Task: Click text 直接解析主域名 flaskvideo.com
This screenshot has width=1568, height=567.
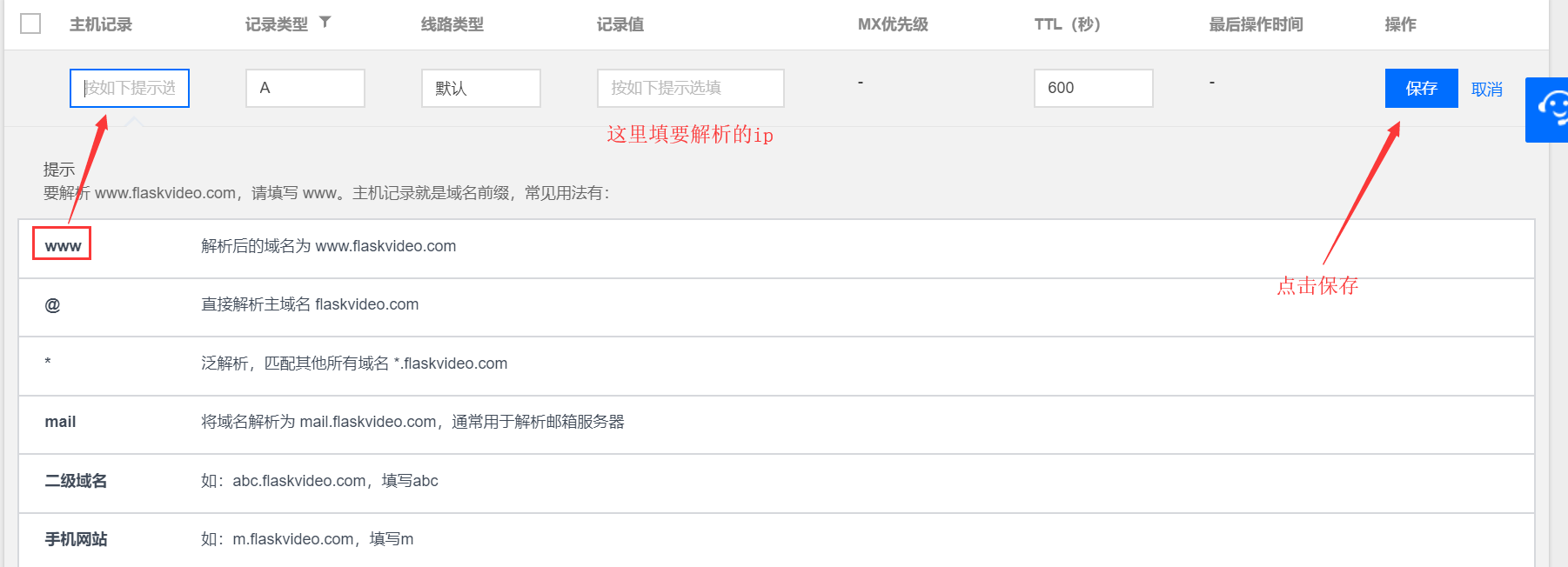Action: pyautogui.click(x=310, y=304)
